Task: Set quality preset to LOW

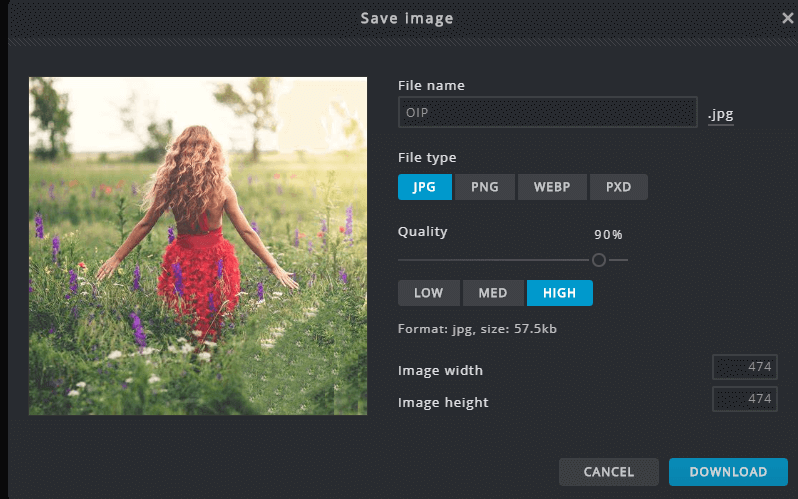Action: pos(428,293)
